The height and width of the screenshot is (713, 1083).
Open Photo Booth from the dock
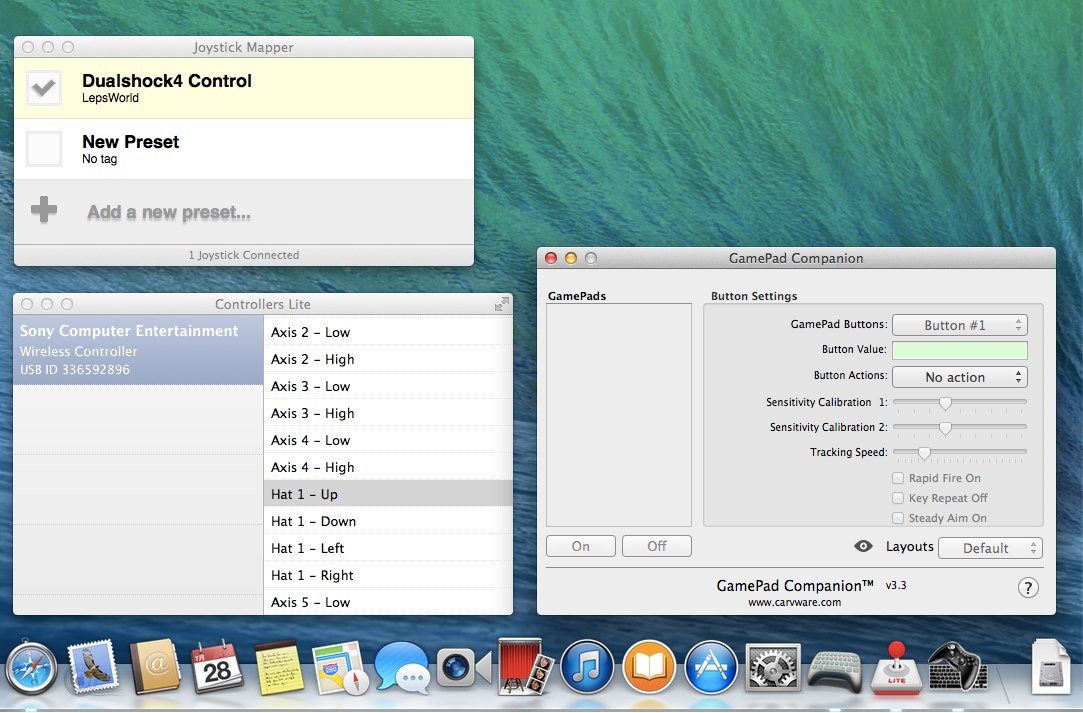coord(525,665)
